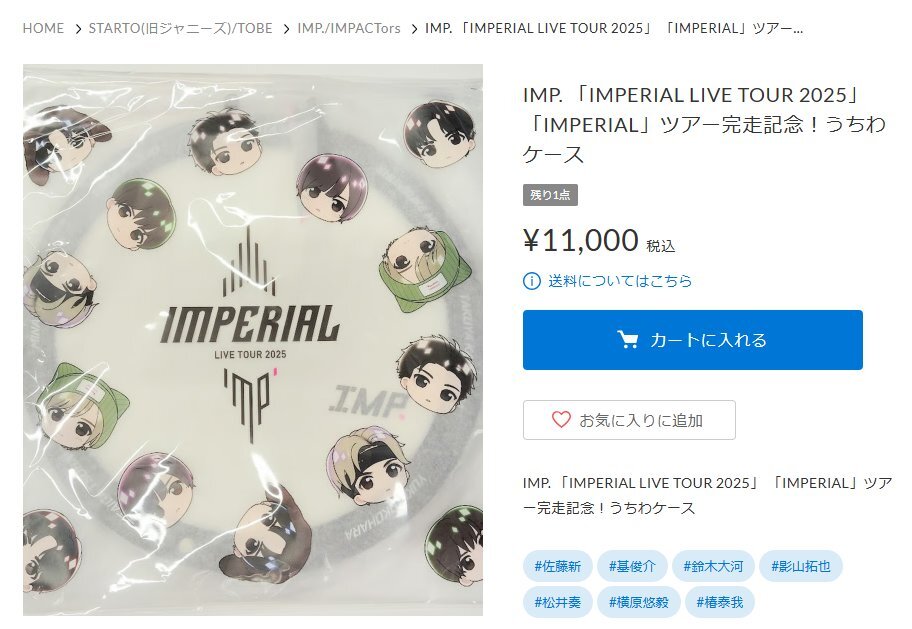Open the 送料についてはこちら shipping link
Image resolution: width=912 pixels, height=629 pixels.
click(620, 281)
